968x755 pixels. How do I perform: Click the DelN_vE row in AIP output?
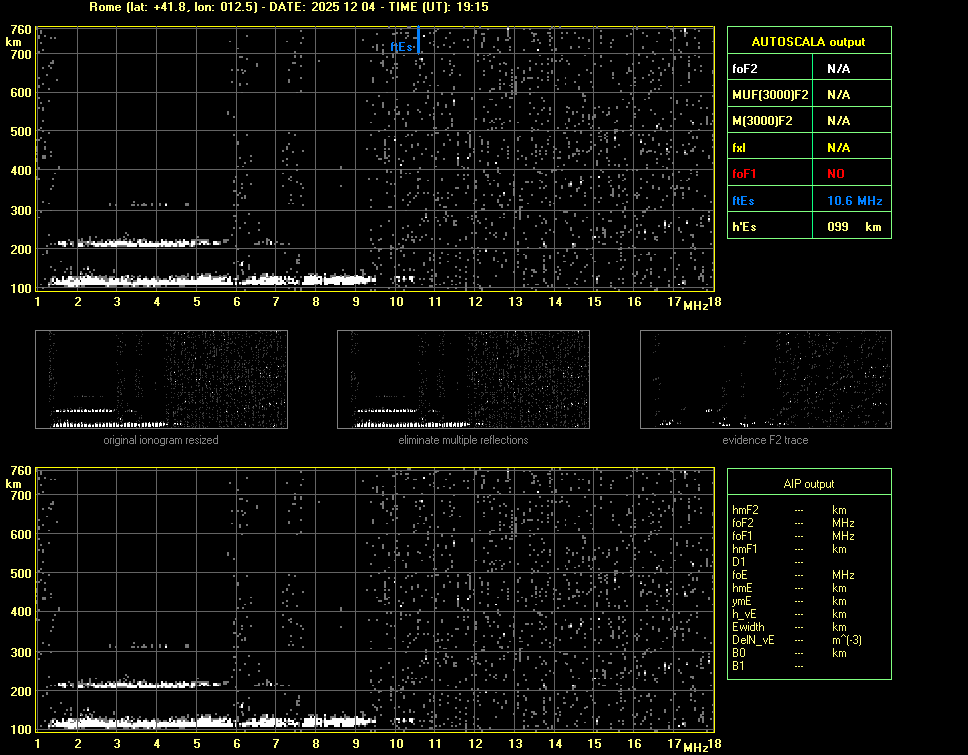[753, 640]
